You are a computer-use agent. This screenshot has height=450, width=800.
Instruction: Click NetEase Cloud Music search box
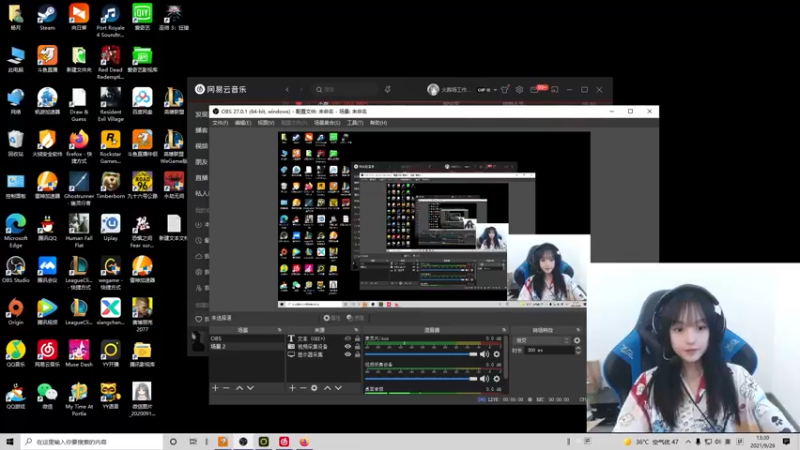[x=345, y=89]
